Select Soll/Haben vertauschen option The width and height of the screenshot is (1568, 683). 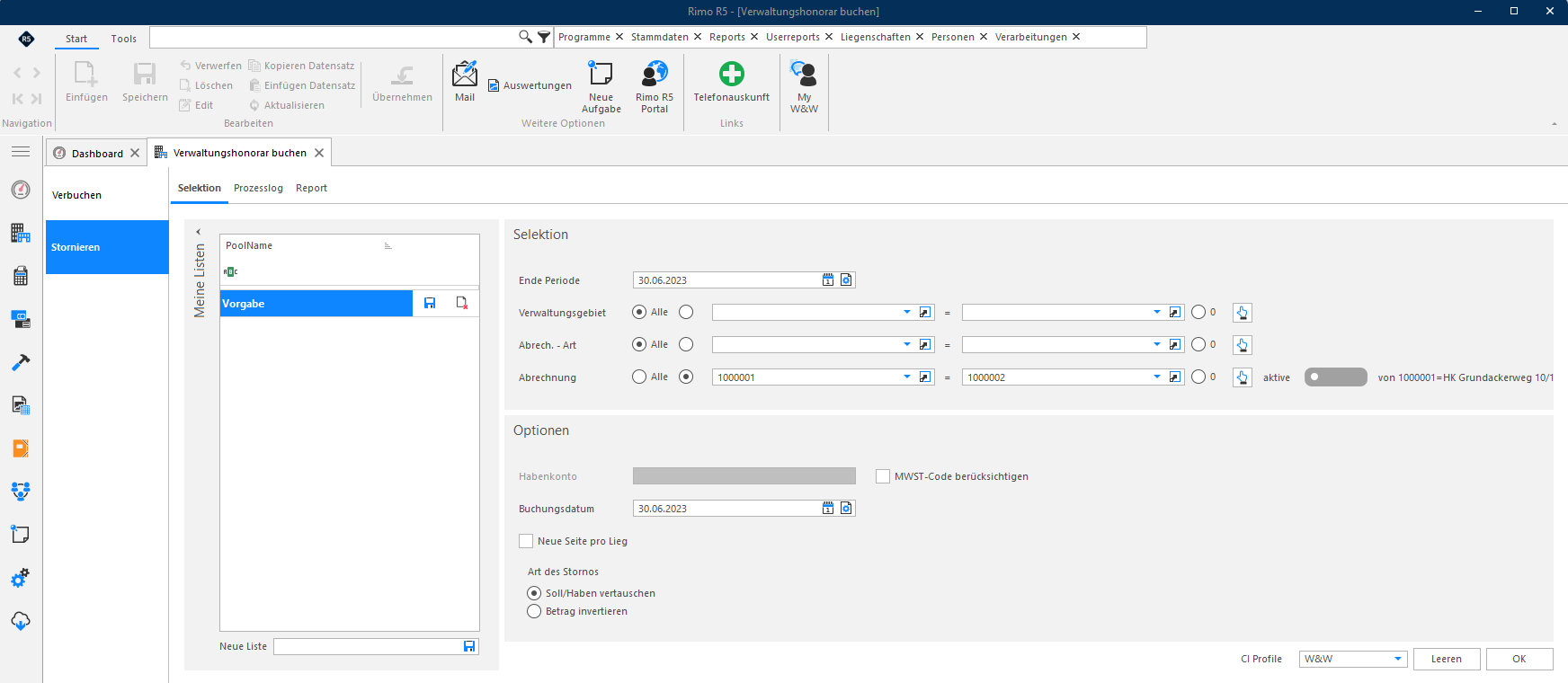(x=534, y=593)
